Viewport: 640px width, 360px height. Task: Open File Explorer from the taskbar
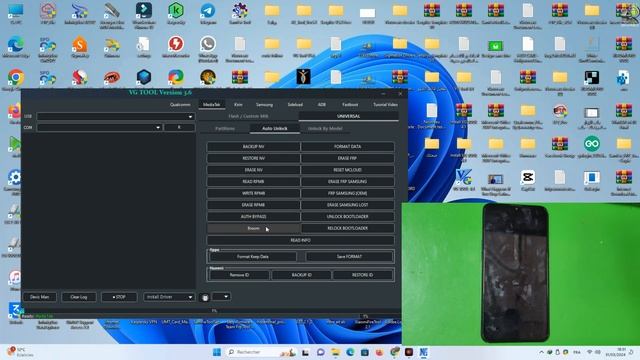coord(336,352)
